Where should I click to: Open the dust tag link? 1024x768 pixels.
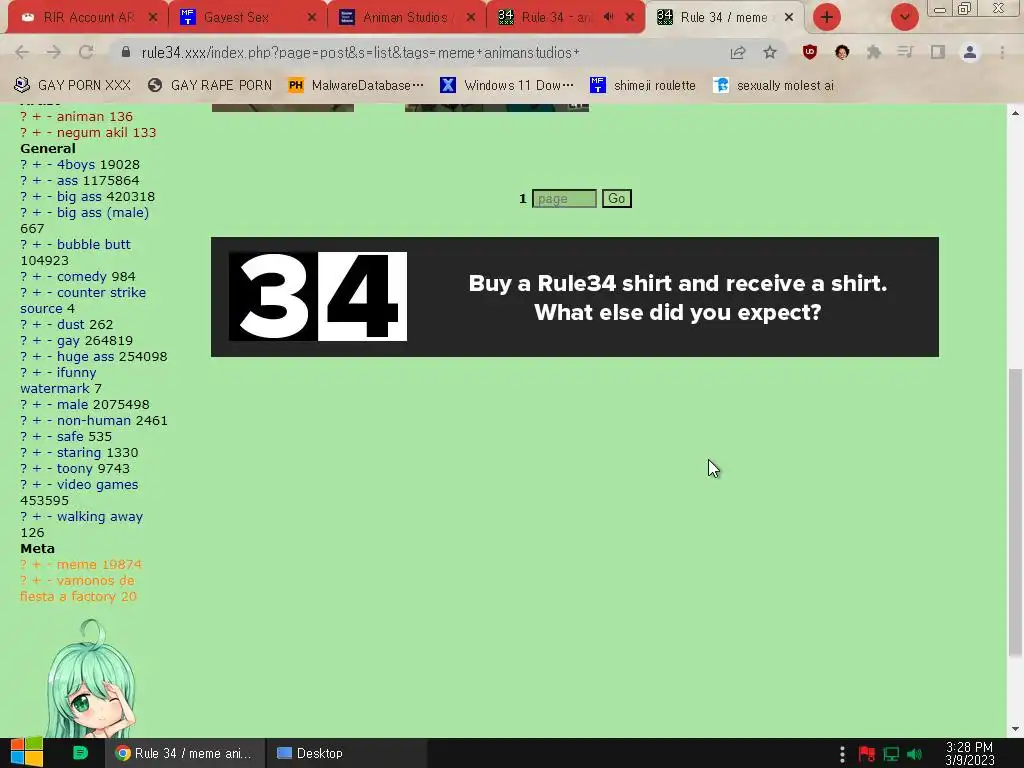(71, 325)
